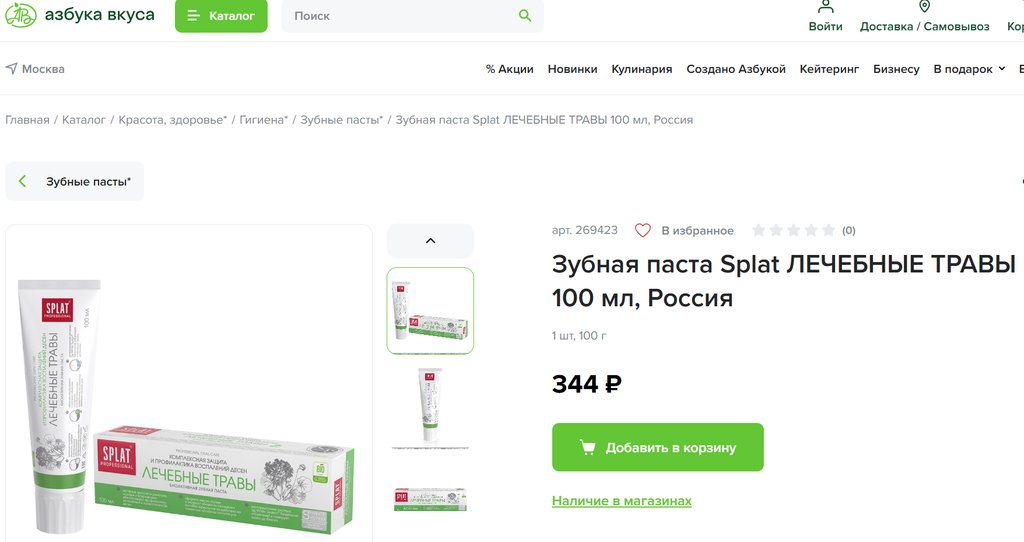This screenshot has width=1024, height=542.
Task: Open the Наличие в магазинах link
Action: (622, 501)
